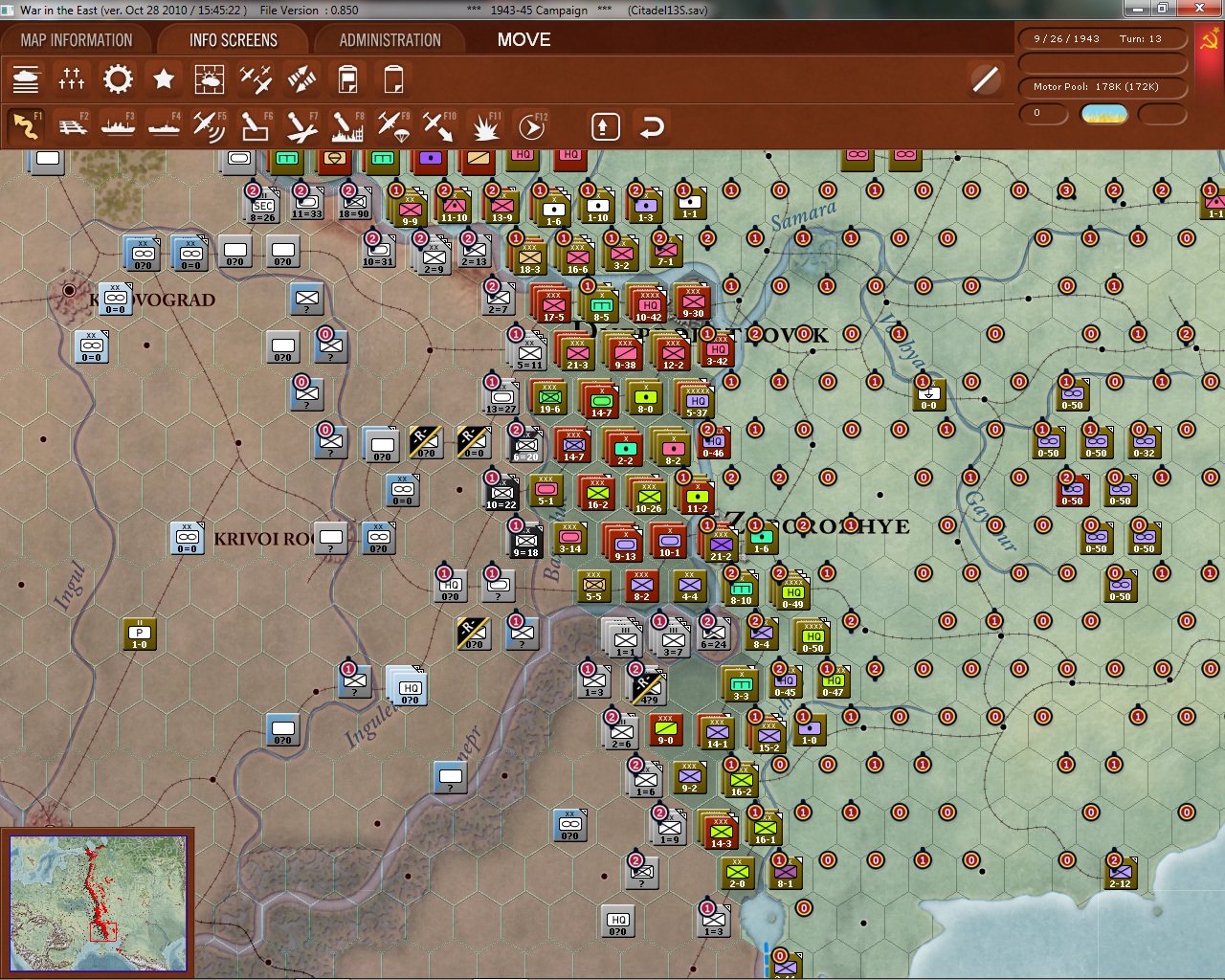Viewport: 1225px width, 980px height.
Task: Select the 10=31 German unit counter
Action: pyautogui.click(x=377, y=250)
